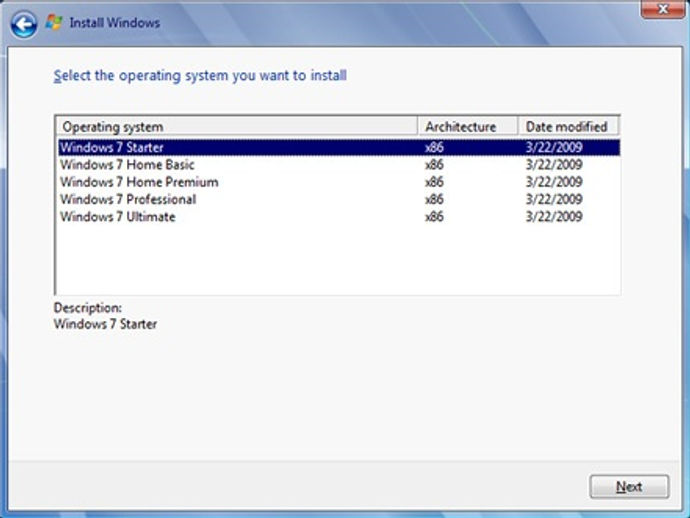The image size is (690, 518).
Task: Click the Install Windows title text
Action: pyautogui.click(x=115, y=22)
